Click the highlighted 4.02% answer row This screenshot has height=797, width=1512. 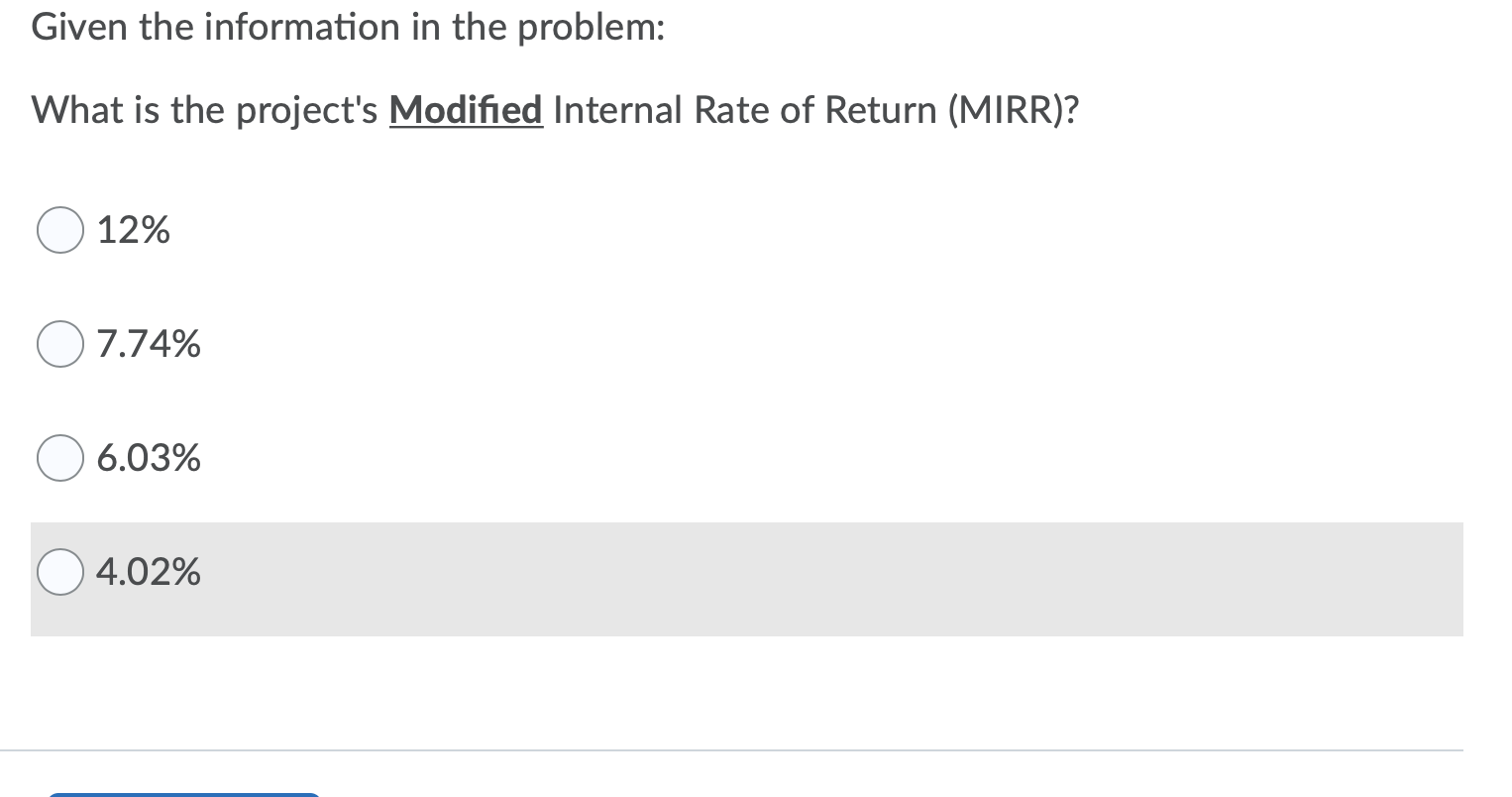694,579
